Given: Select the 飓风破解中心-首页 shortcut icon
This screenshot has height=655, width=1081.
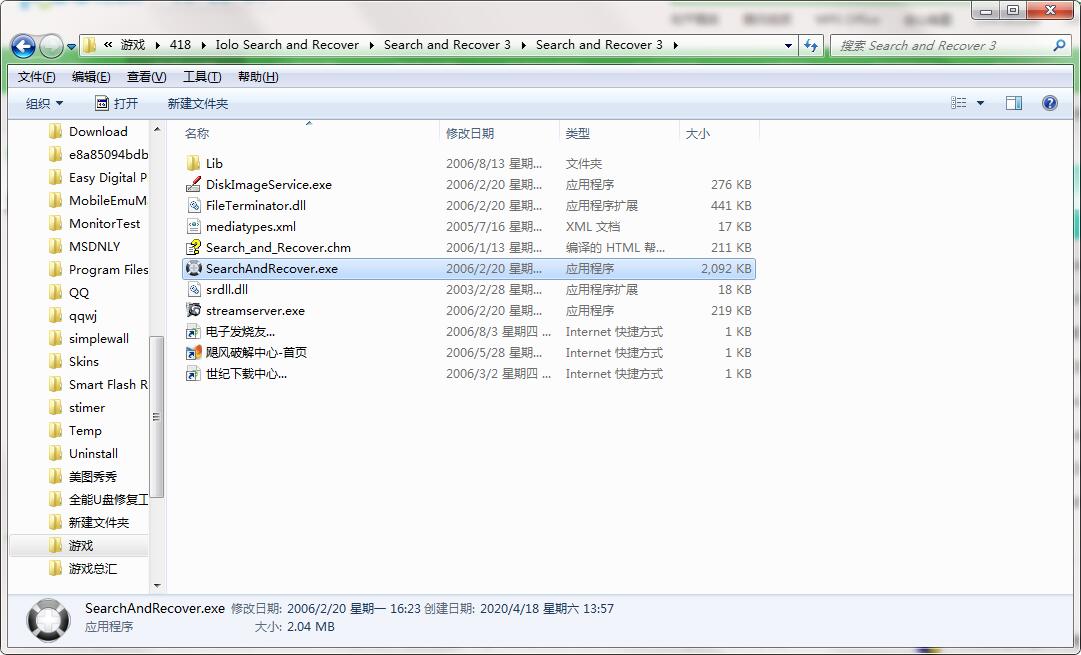Looking at the screenshot, I should coord(193,352).
